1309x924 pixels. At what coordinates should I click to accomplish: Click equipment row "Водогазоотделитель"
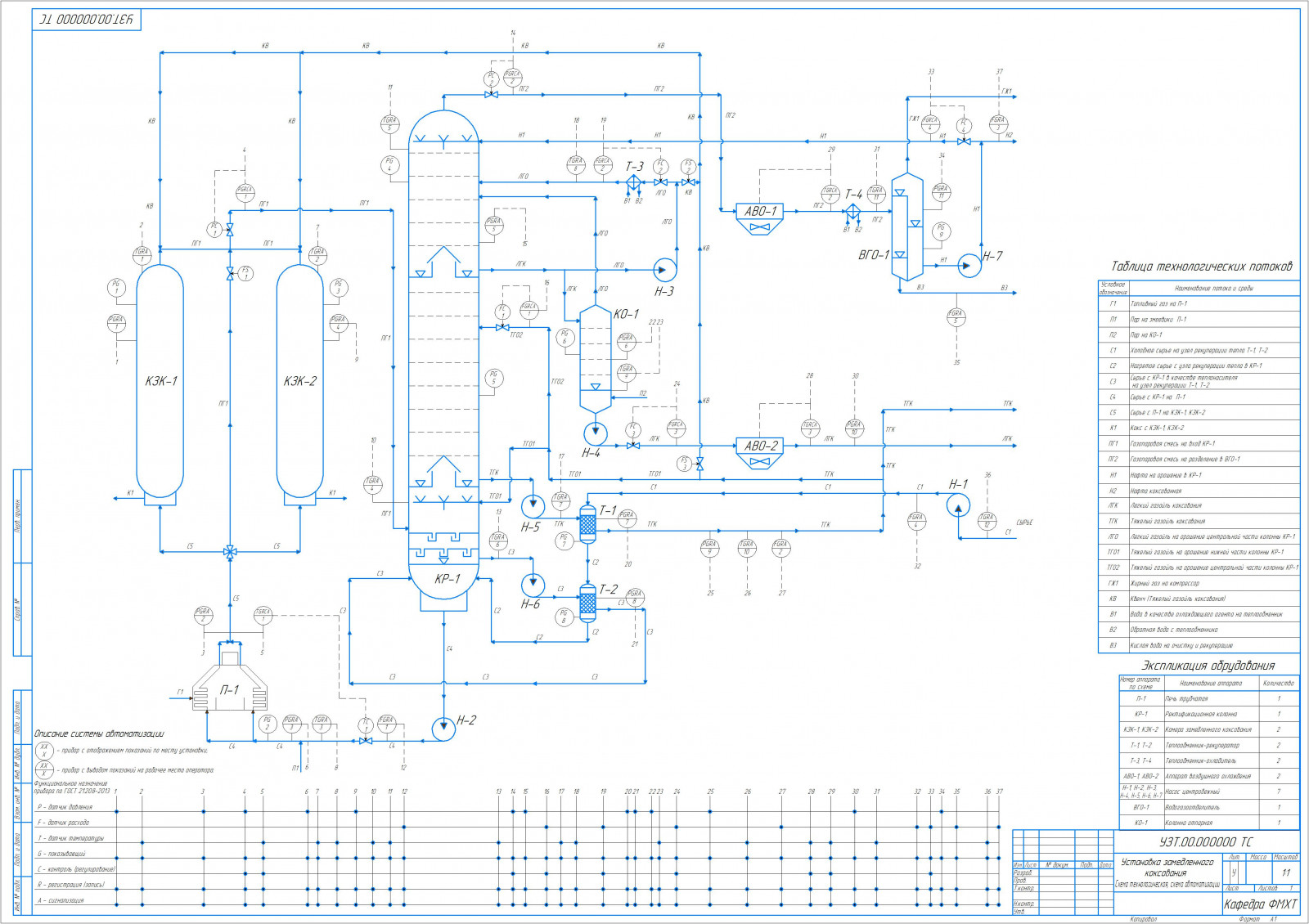pos(1208,807)
